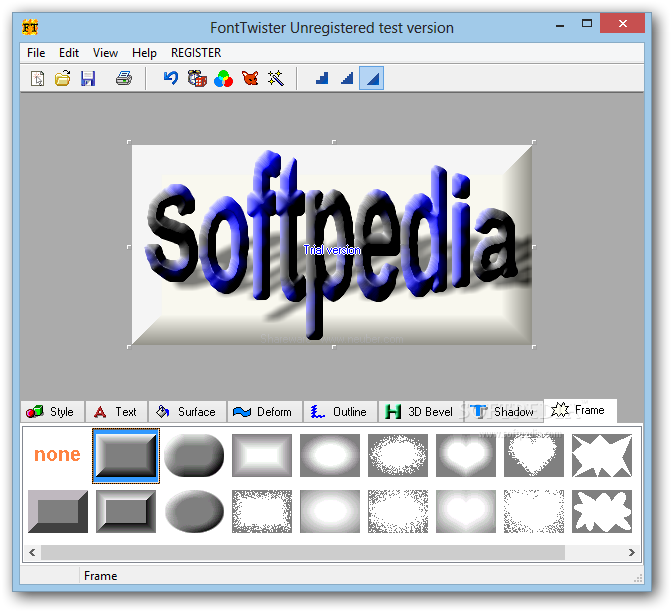
Task: Select the raised bevel rectangle frame, top row
Action: coord(126,455)
